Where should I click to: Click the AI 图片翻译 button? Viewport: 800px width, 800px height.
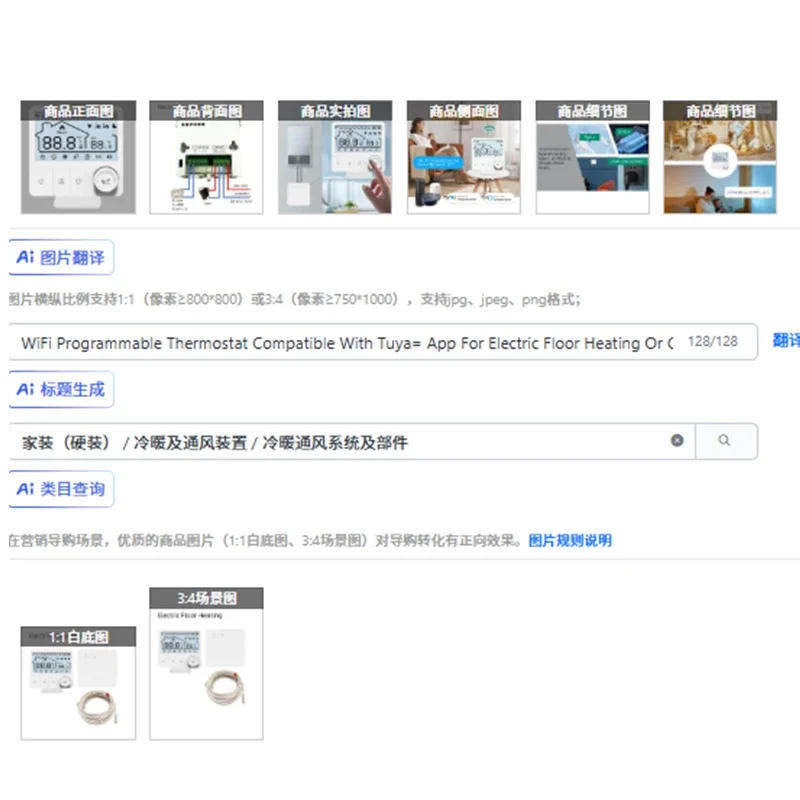(61, 257)
